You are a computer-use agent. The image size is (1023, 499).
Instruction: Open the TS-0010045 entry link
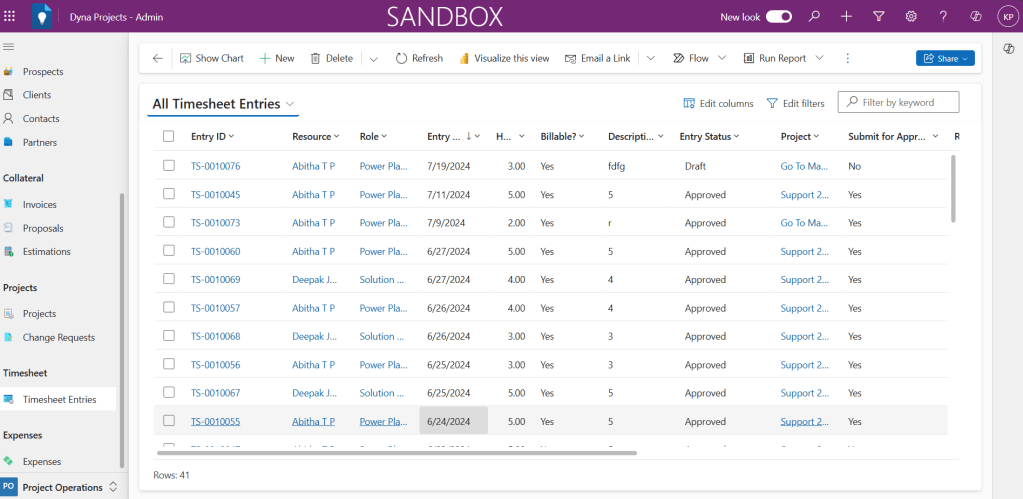point(215,195)
